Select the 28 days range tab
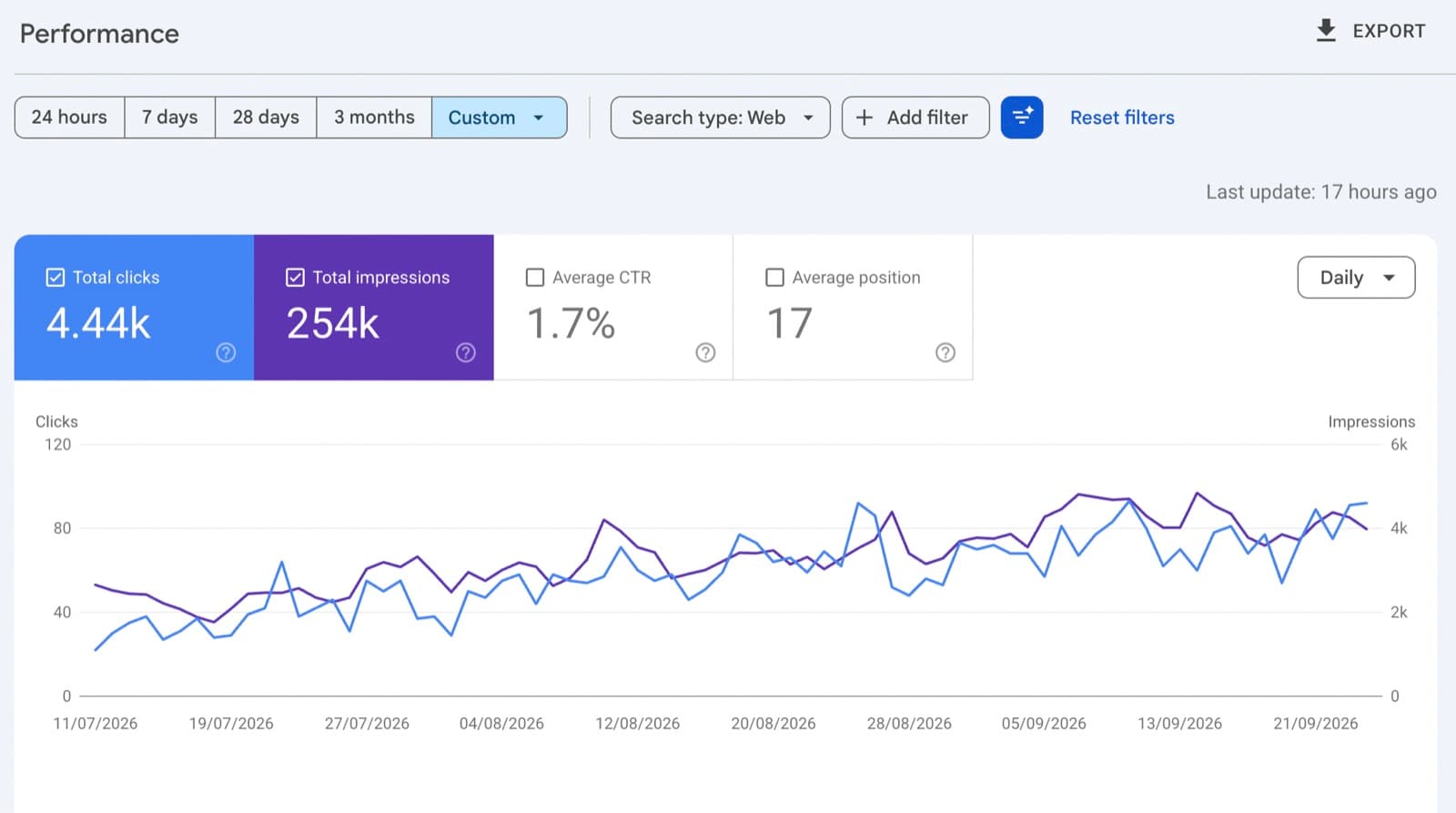Viewport: 1456px width, 813px height. (x=266, y=117)
